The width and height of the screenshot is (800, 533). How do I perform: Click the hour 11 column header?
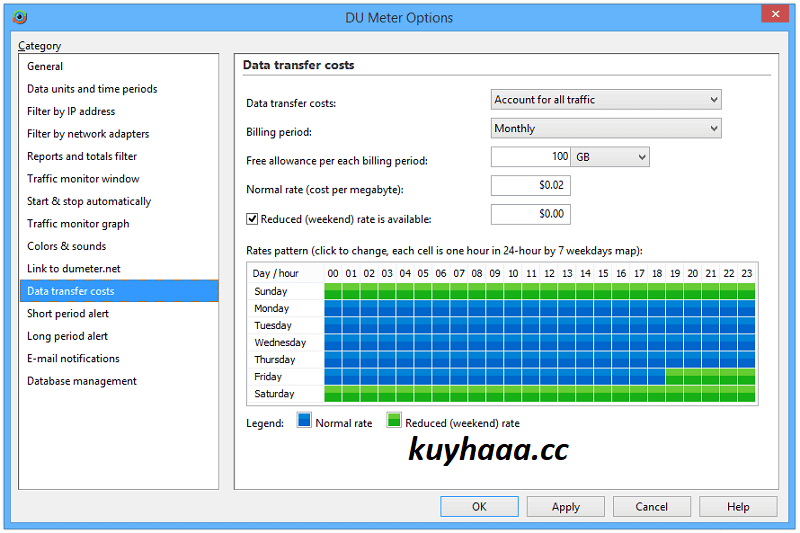pos(531,273)
